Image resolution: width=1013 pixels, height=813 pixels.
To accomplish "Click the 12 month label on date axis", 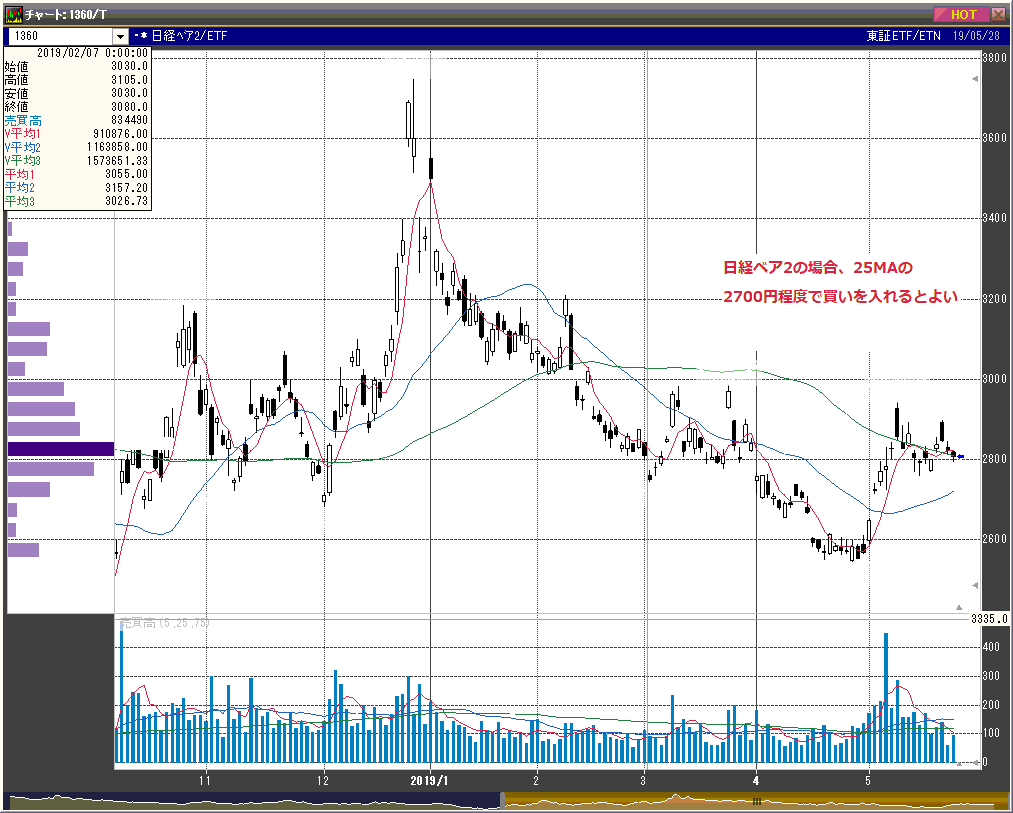I will pyautogui.click(x=323, y=781).
